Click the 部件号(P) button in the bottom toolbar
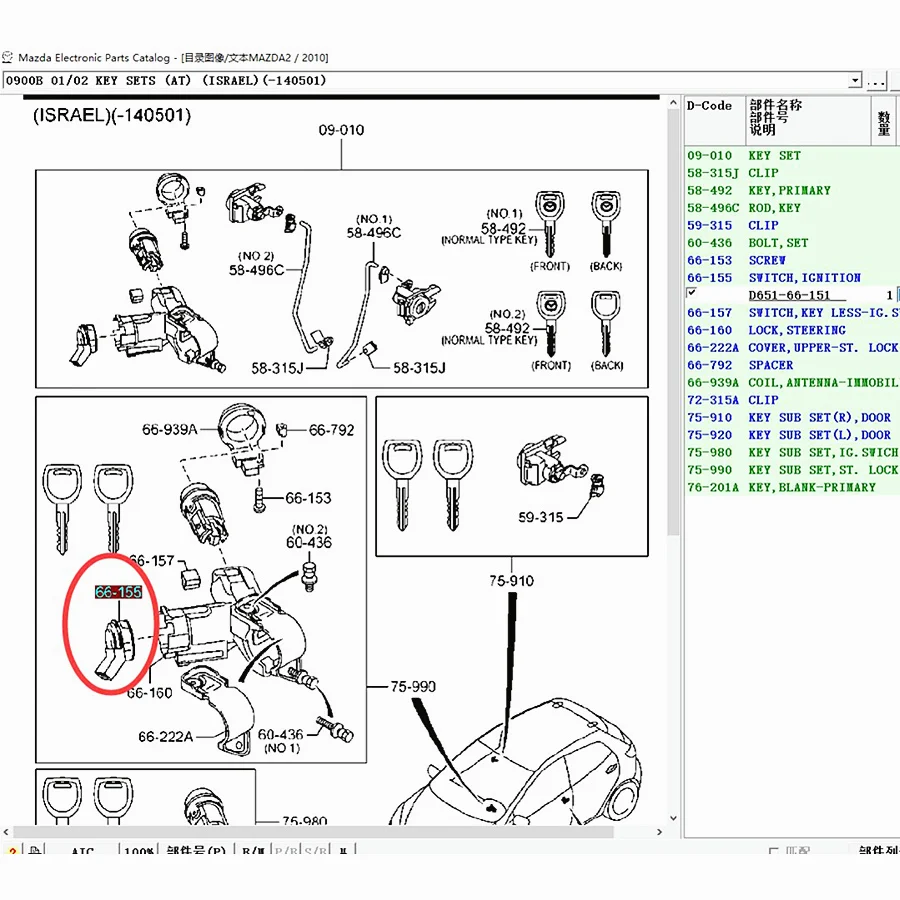The image size is (900, 900). (196, 849)
